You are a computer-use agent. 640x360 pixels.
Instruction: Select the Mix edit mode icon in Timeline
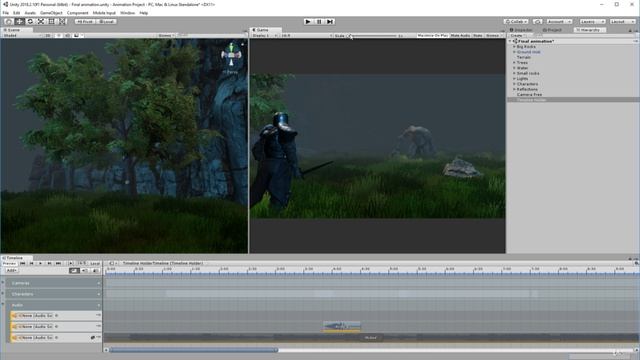tap(74, 271)
